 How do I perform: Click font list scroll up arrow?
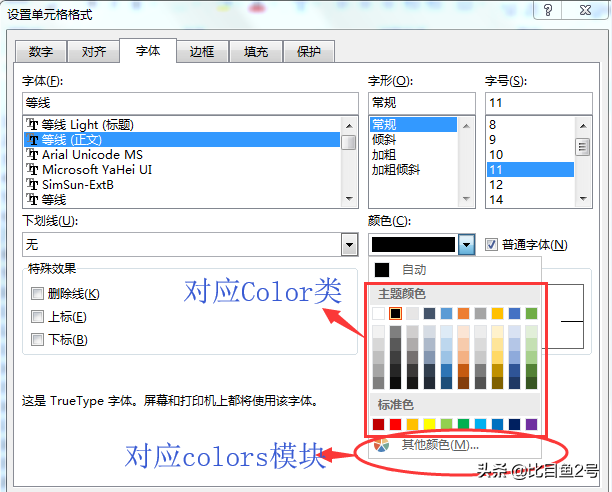[x=349, y=126]
